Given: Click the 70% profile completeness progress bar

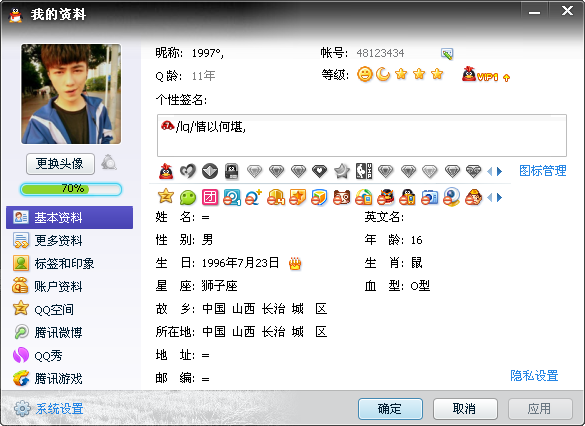Looking at the screenshot, I should [71, 189].
